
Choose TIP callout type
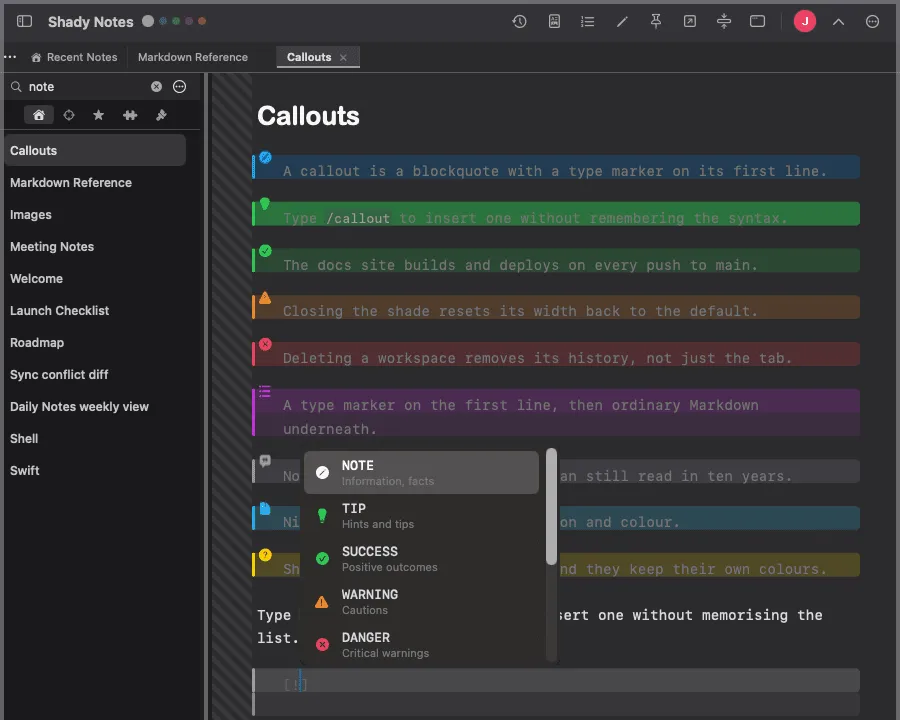pos(421,516)
